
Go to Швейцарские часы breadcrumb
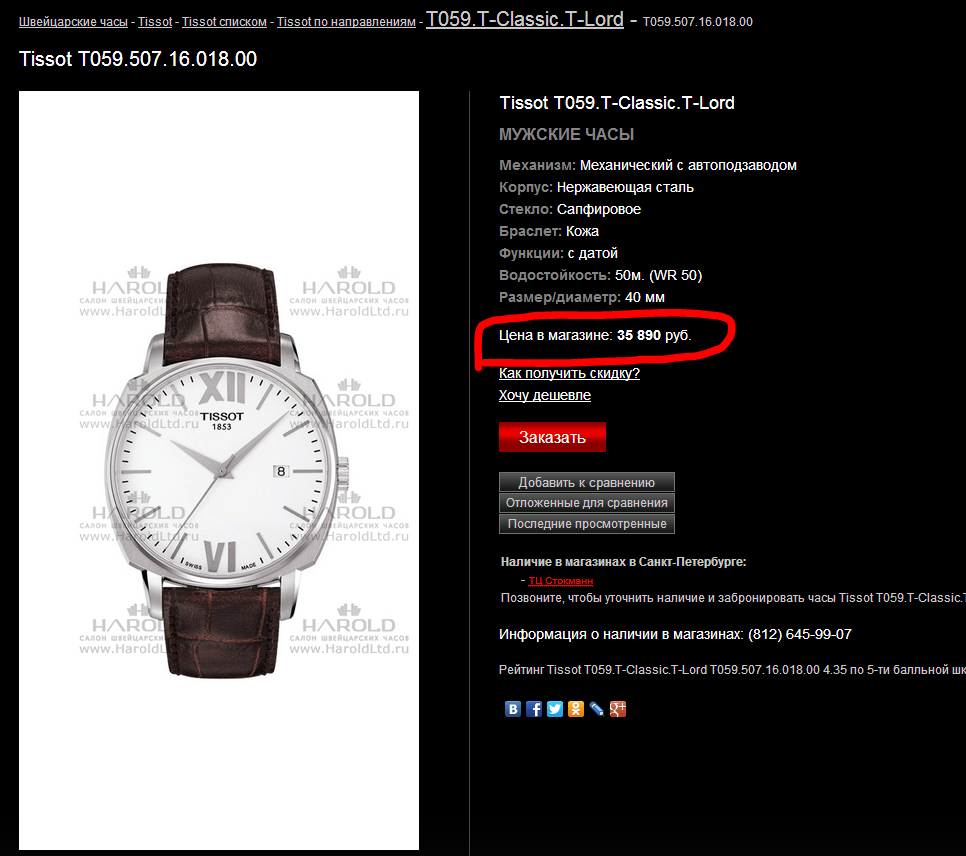click(73, 22)
